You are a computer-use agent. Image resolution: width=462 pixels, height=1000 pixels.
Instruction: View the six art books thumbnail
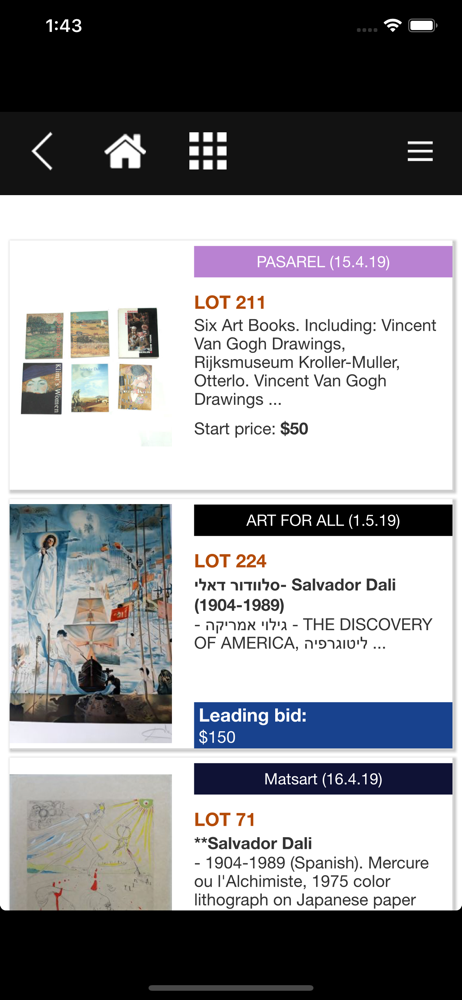point(91,362)
